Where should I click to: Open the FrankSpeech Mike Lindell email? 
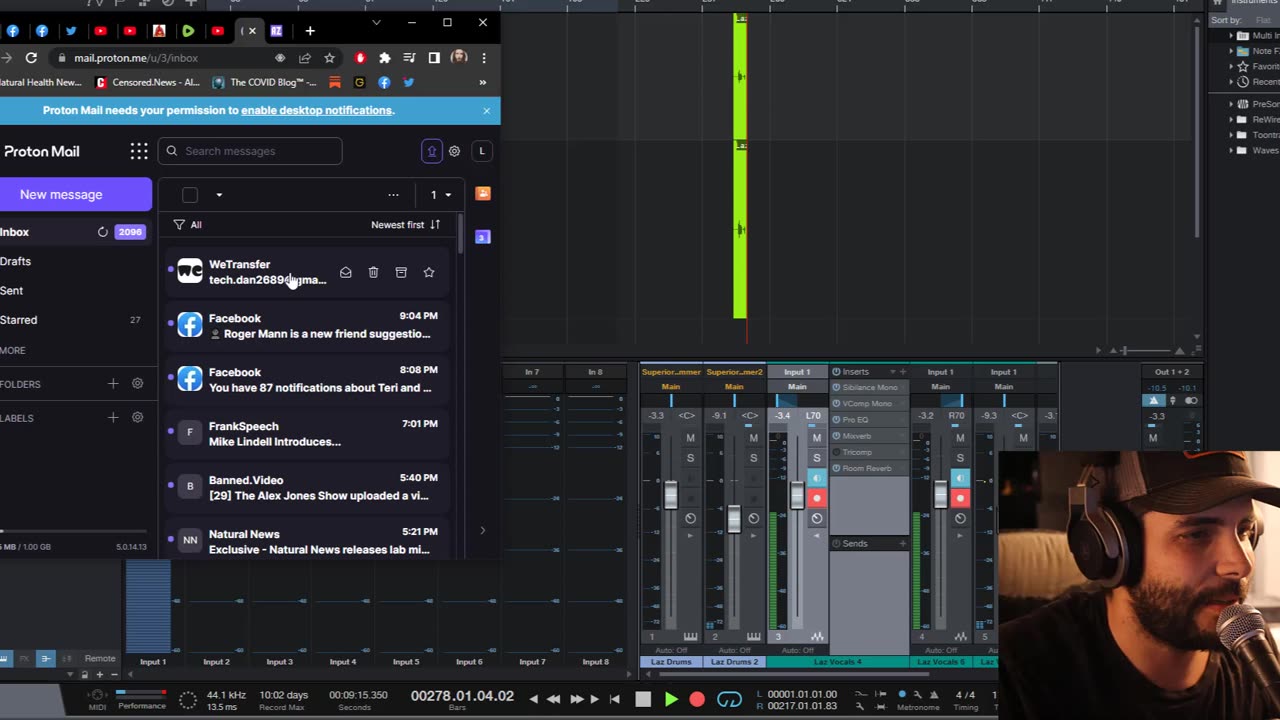(306, 434)
